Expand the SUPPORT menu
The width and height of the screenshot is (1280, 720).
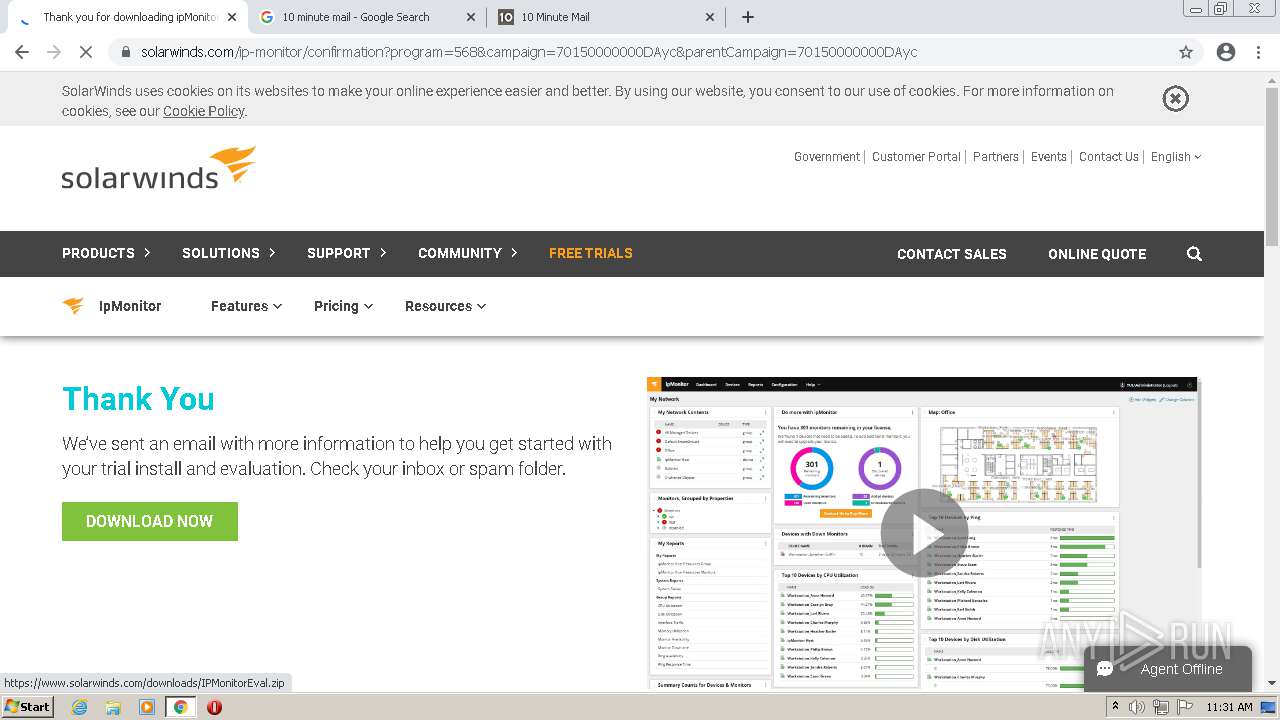pos(347,253)
